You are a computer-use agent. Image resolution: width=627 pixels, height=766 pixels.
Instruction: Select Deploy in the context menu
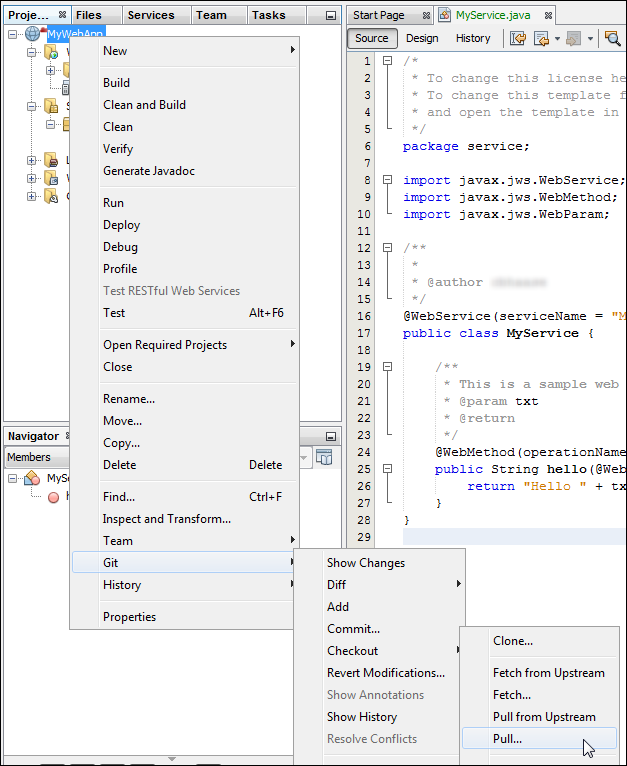coord(185,225)
